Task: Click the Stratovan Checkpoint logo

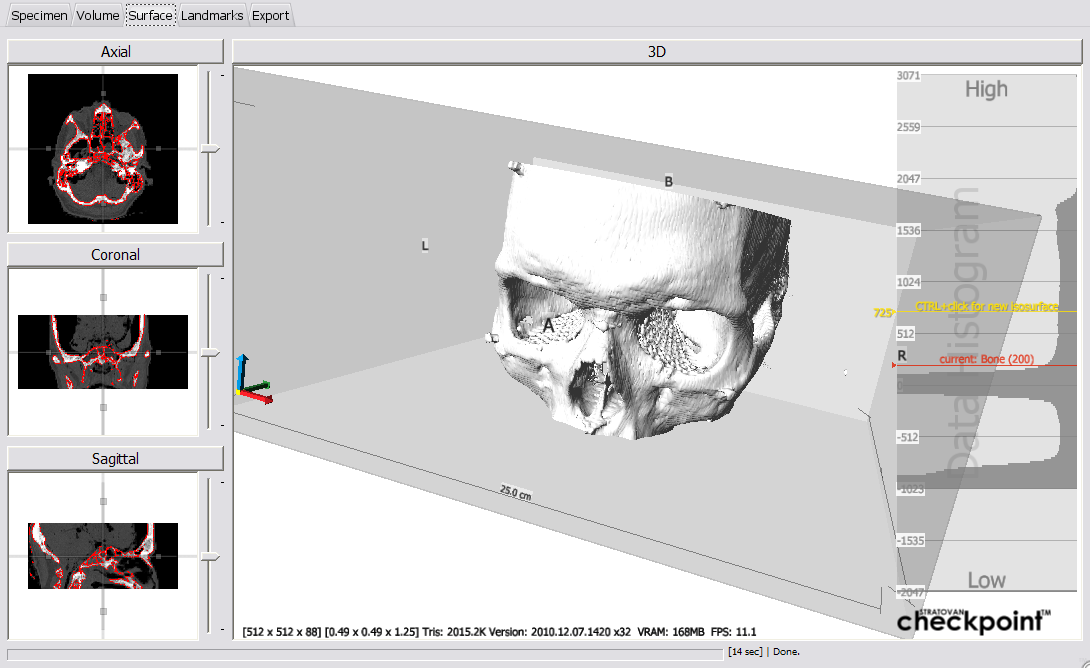Action: (x=974, y=620)
